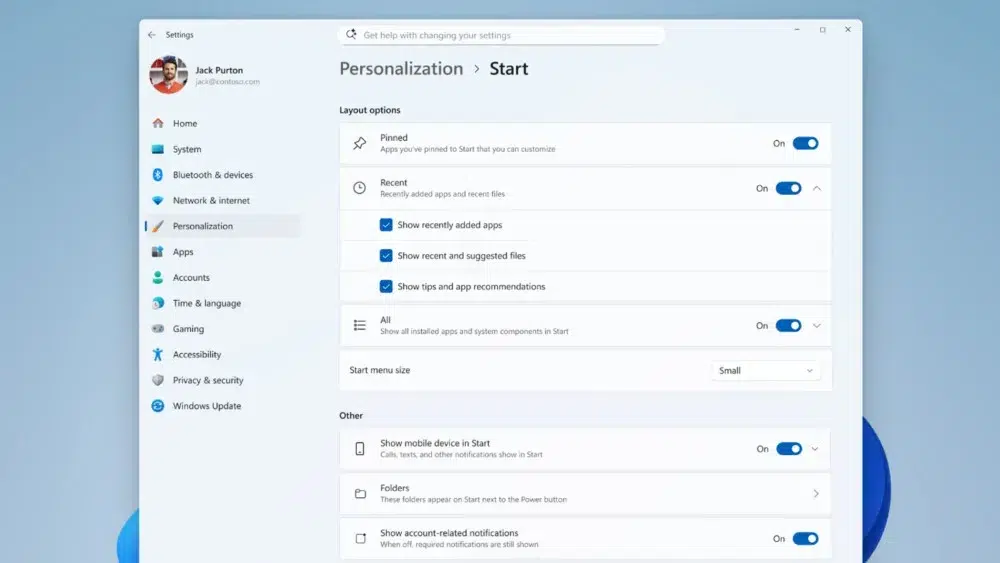Open Bluetooth & devices category
The height and width of the screenshot is (563, 1000).
coord(223,175)
